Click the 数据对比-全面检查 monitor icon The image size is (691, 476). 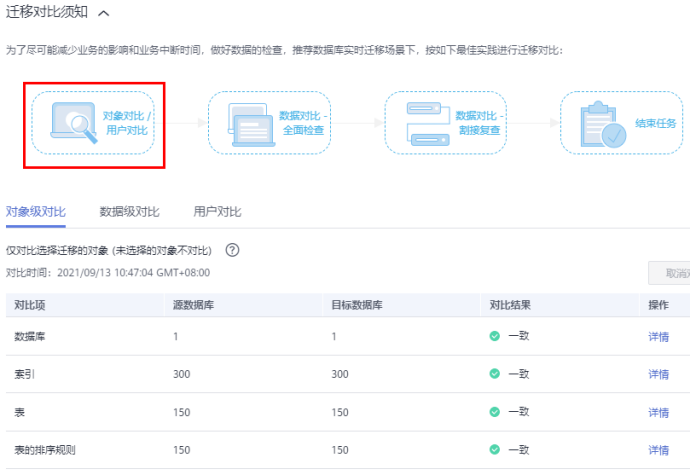252,122
